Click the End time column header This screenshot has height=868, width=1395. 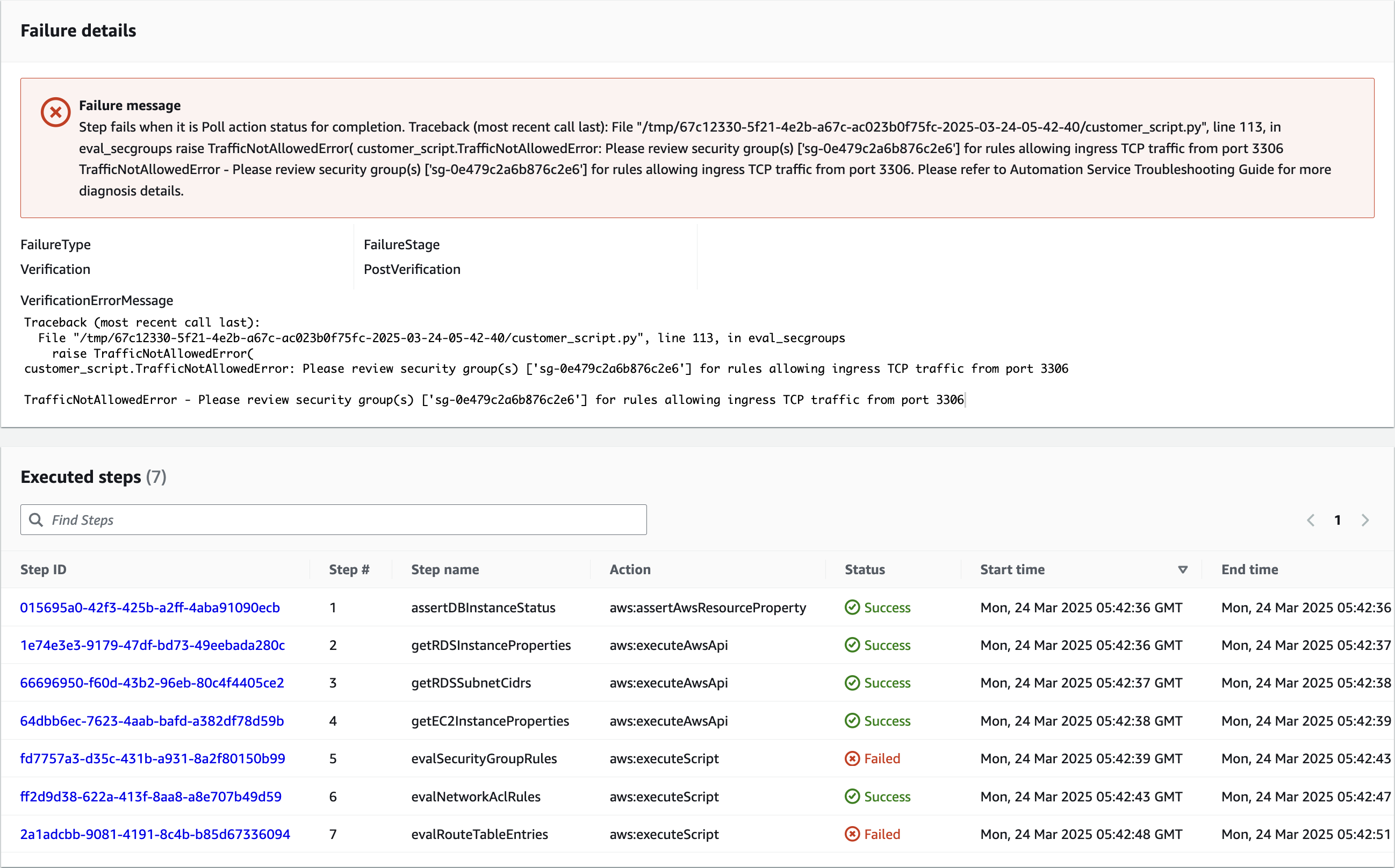(1250, 569)
